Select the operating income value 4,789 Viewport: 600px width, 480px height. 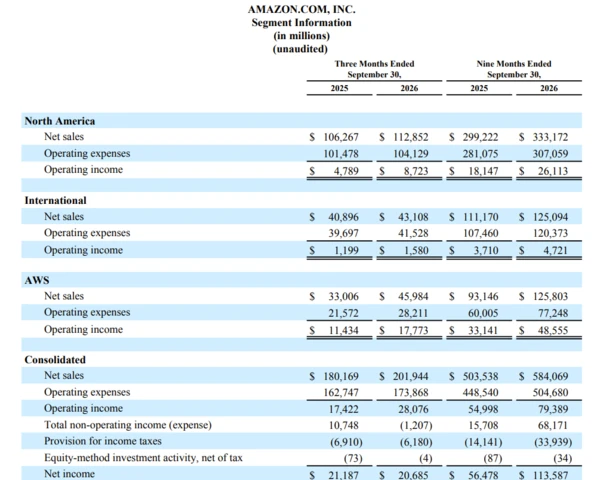pyautogui.click(x=346, y=171)
